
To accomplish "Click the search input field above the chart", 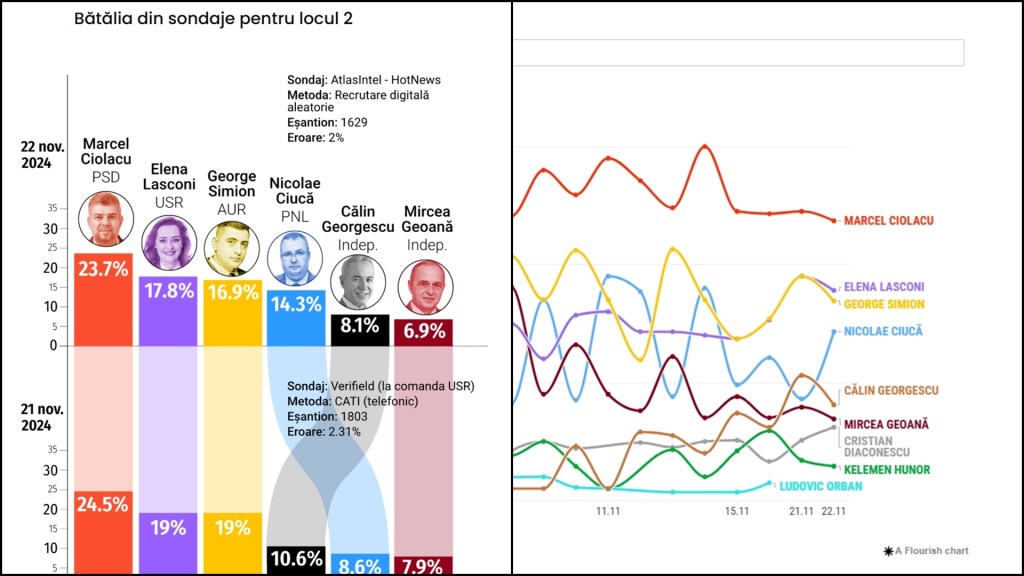I will pos(738,53).
